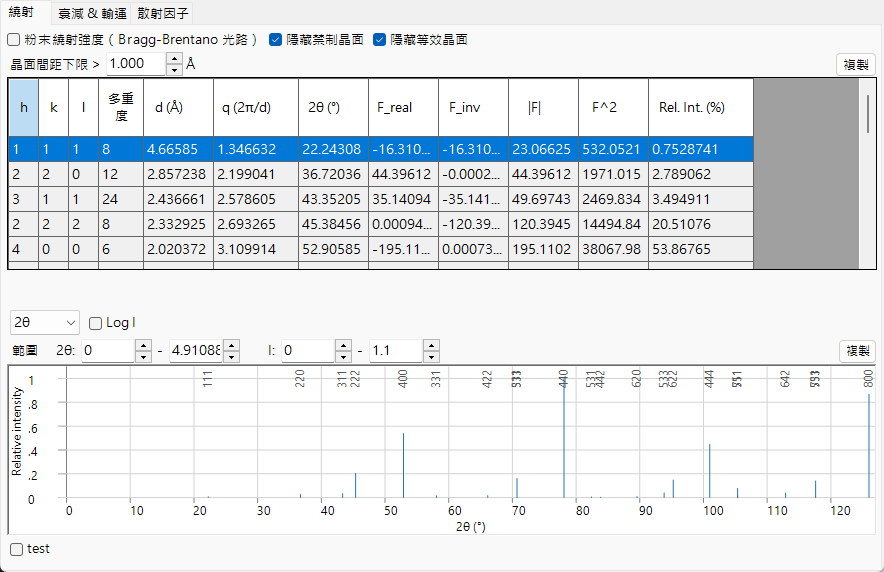
Task: Click the 2θ range maximum field 4.91088
Action: pyautogui.click(x=196, y=351)
